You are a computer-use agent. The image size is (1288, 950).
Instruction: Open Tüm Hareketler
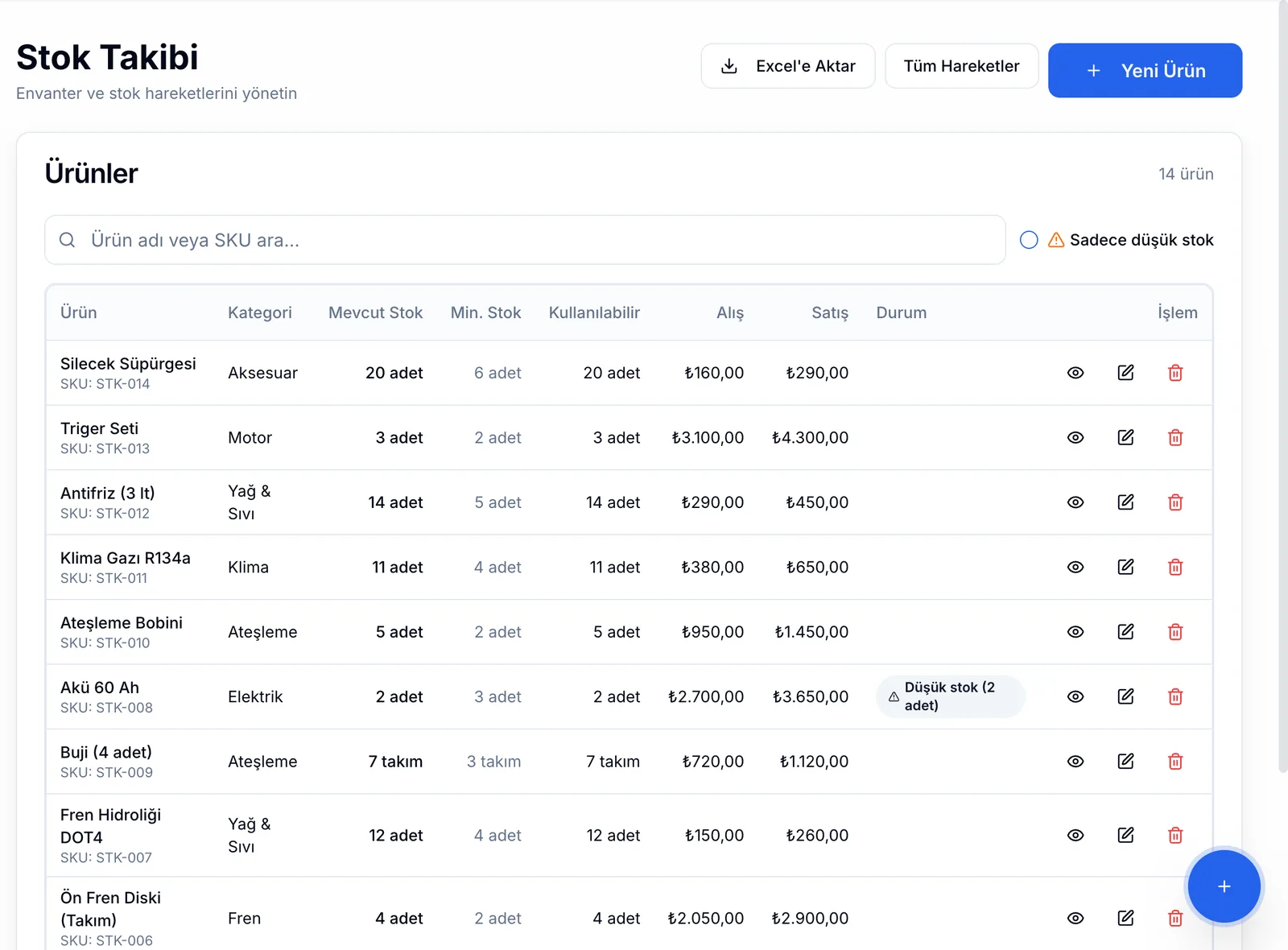click(961, 66)
